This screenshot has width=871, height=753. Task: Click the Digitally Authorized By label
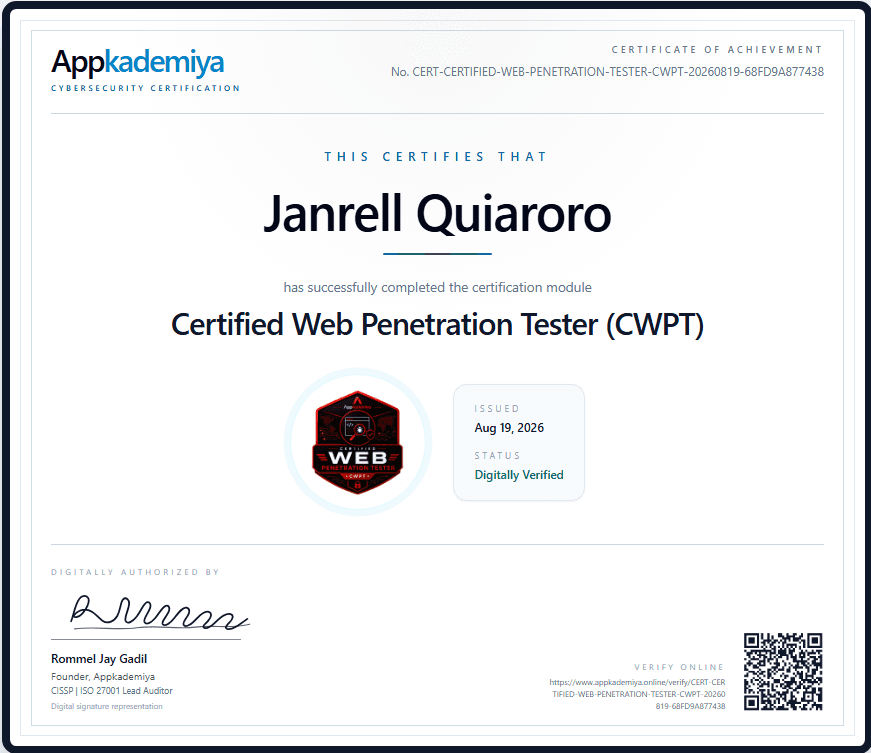136,572
